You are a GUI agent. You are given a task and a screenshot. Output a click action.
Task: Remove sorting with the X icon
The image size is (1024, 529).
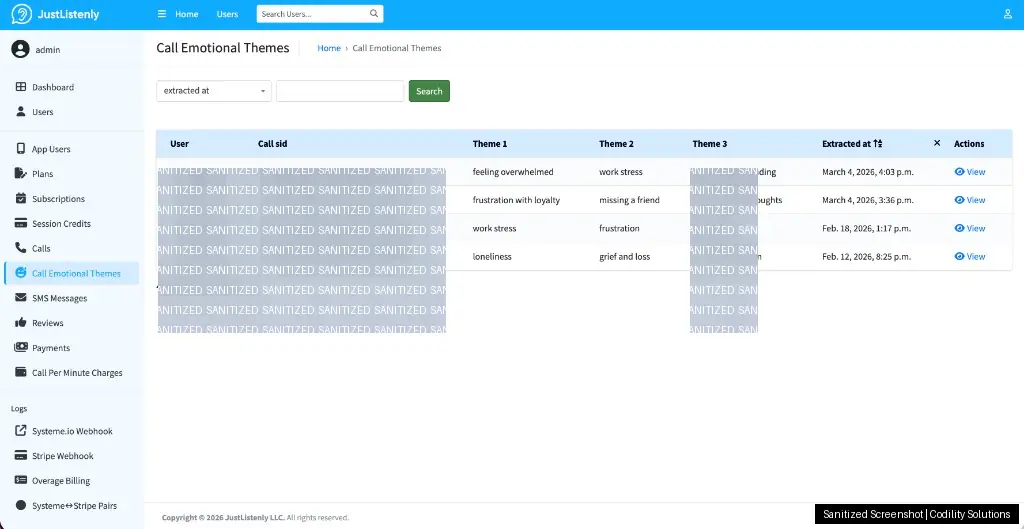pyautogui.click(x=937, y=143)
